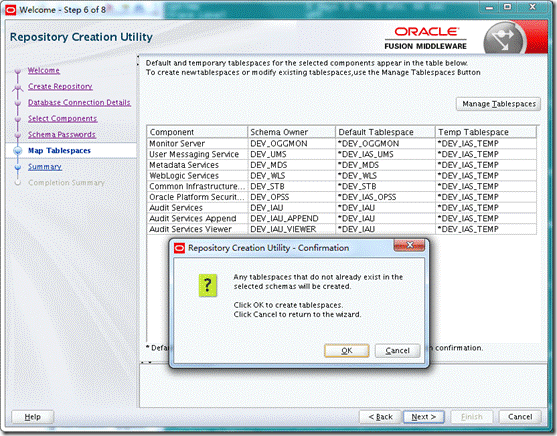
Task: Select the Map Tablespaces step
Action: (x=59, y=151)
